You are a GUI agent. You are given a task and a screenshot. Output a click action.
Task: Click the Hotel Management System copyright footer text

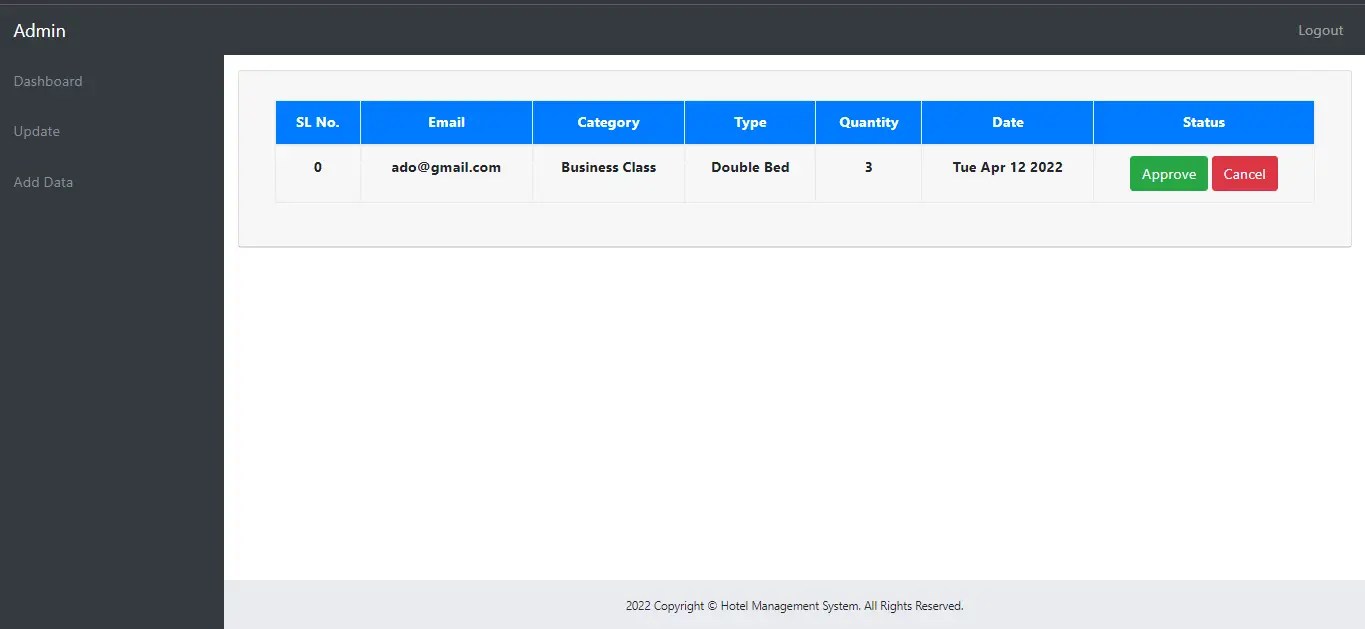point(794,605)
